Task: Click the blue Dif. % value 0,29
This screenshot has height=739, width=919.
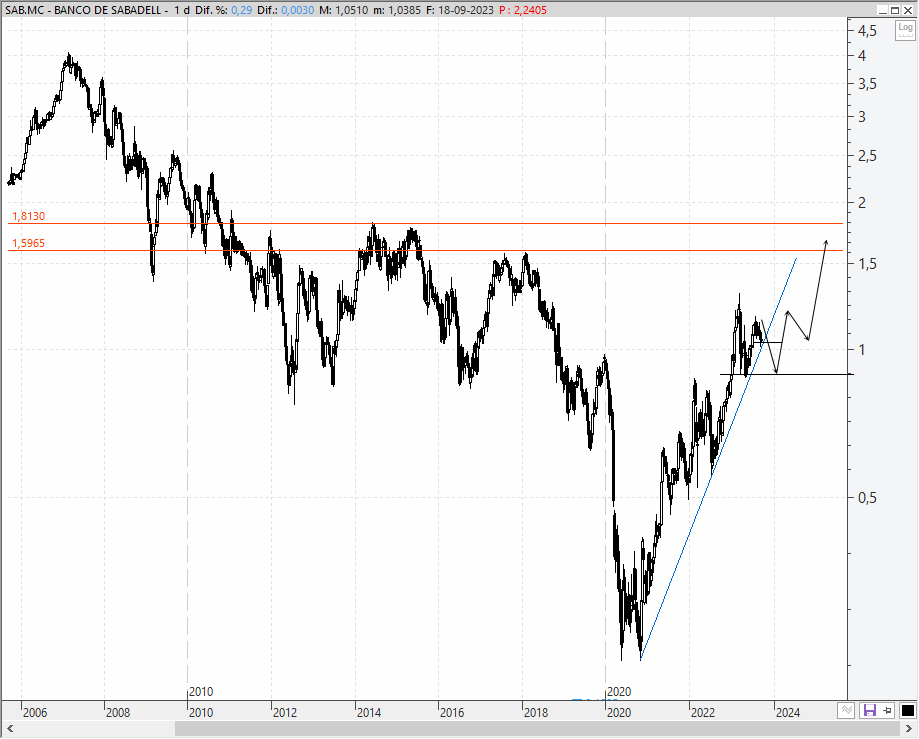Action: coord(241,10)
